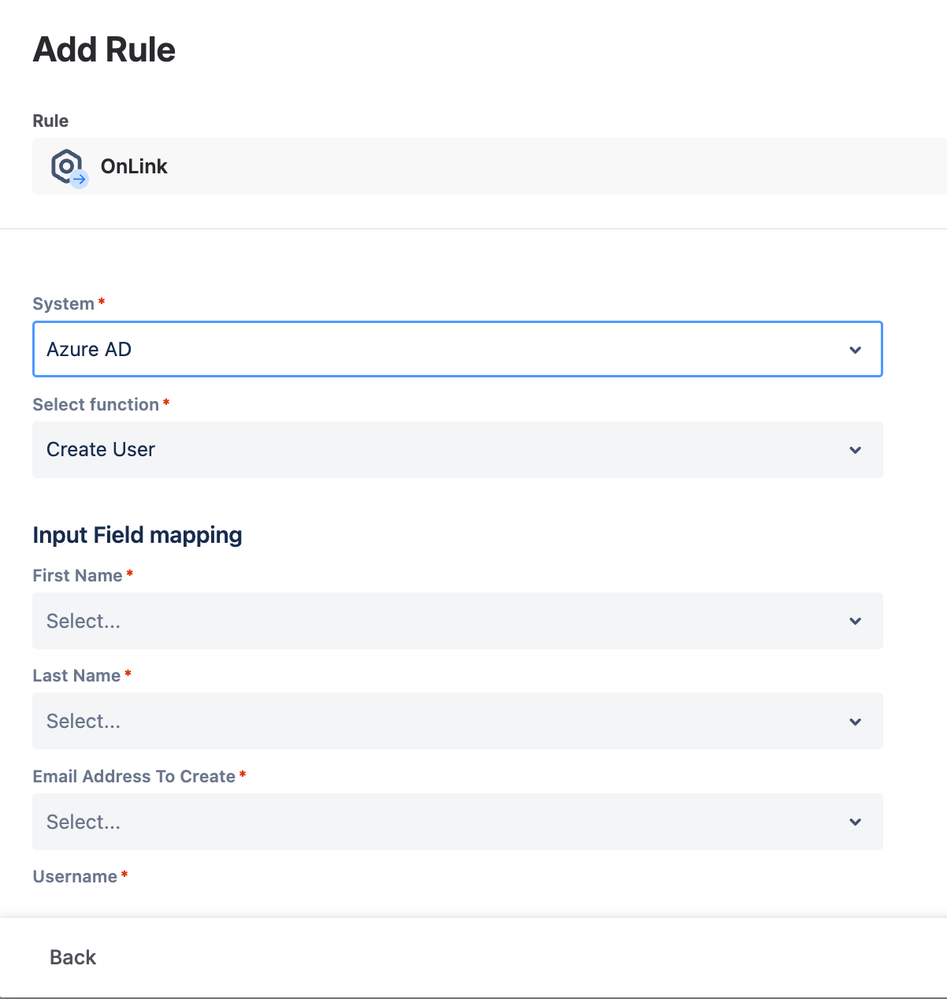Click the Input Field mapping heading

(137, 535)
